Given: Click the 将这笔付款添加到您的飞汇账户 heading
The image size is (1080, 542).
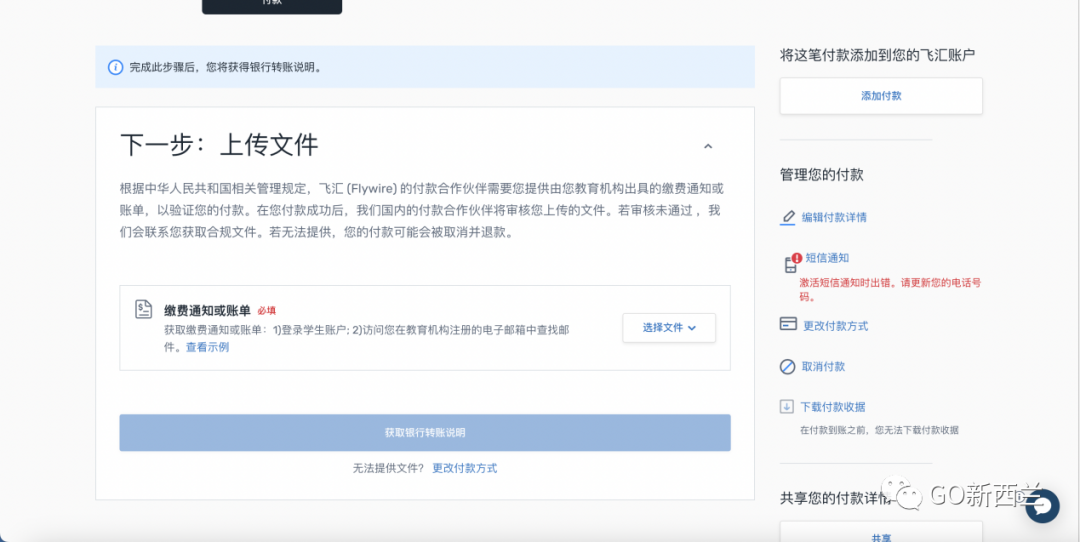Looking at the screenshot, I should pyautogui.click(x=878, y=55).
